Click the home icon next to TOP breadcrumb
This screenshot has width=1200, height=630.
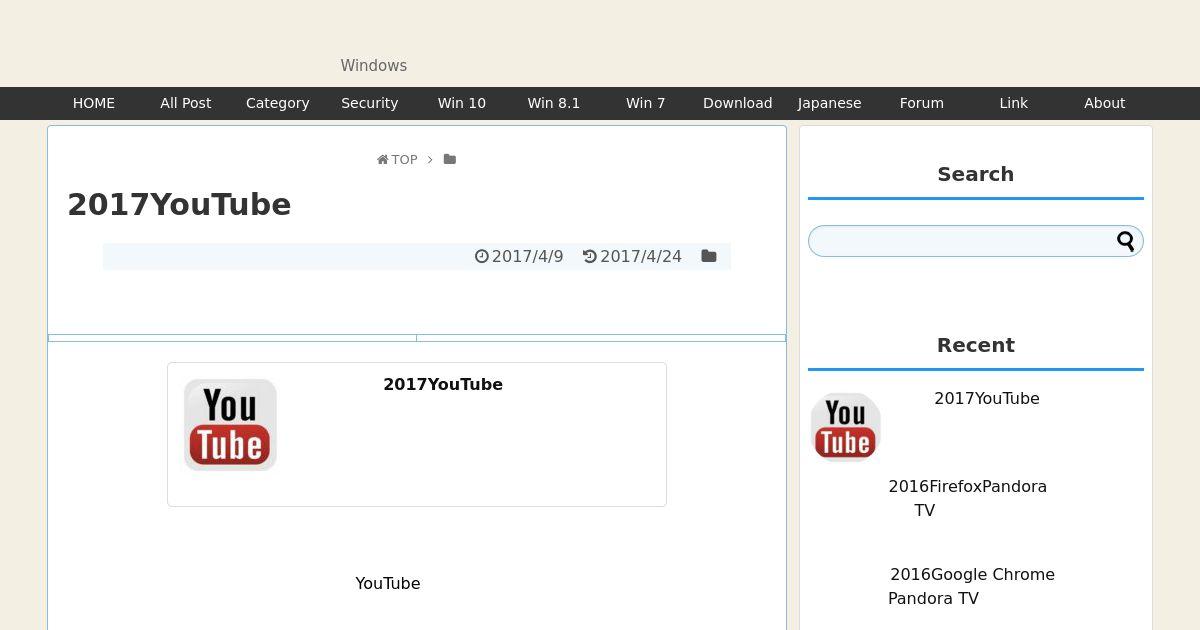click(x=382, y=160)
